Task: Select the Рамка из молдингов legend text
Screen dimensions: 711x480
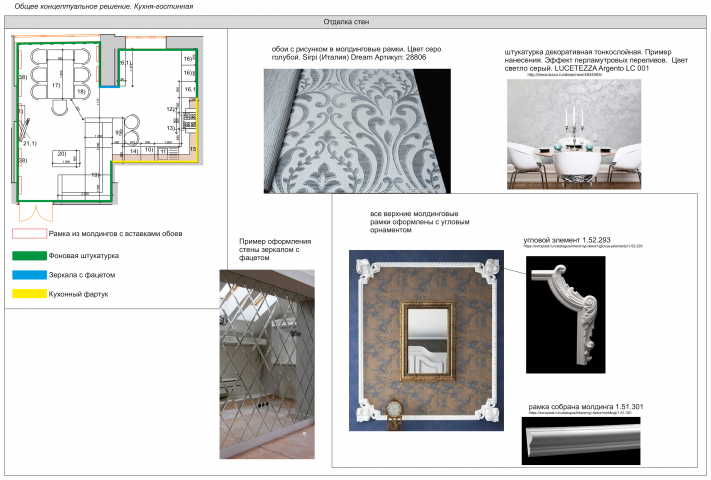Action: click(115, 234)
